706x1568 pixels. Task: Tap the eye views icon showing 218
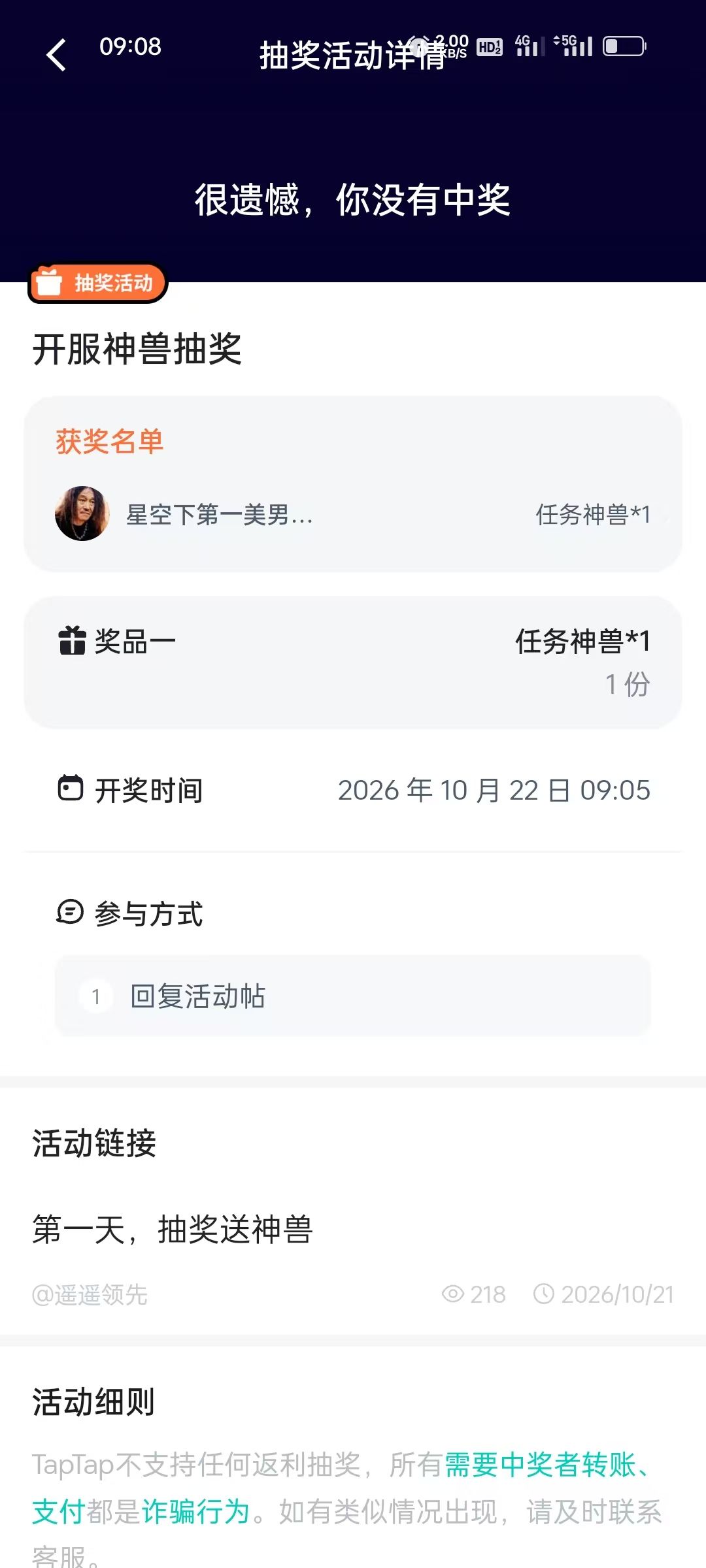tap(453, 1294)
